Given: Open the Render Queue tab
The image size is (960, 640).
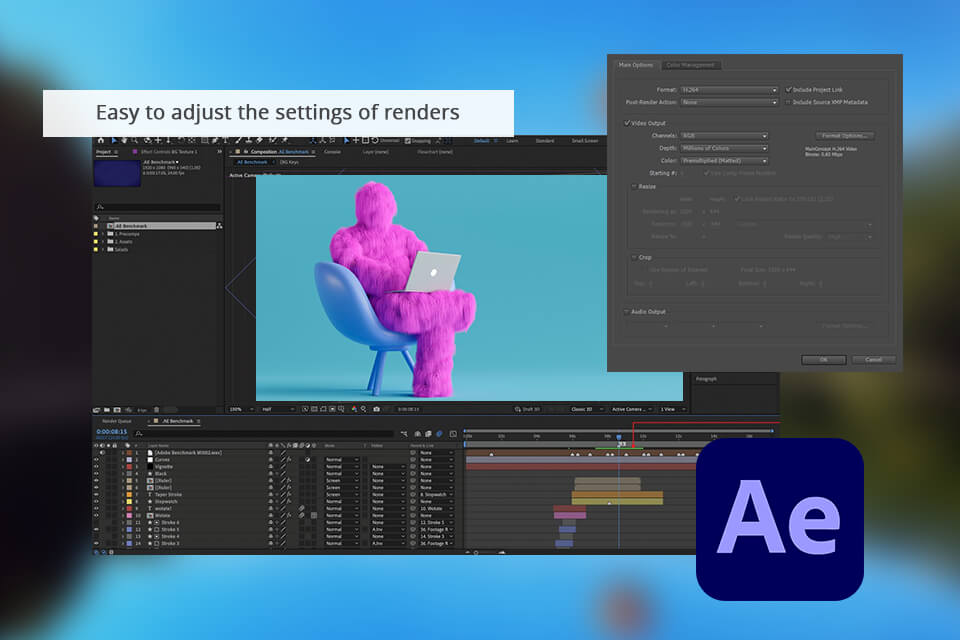Looking at the screenshot, I should 117,421.
